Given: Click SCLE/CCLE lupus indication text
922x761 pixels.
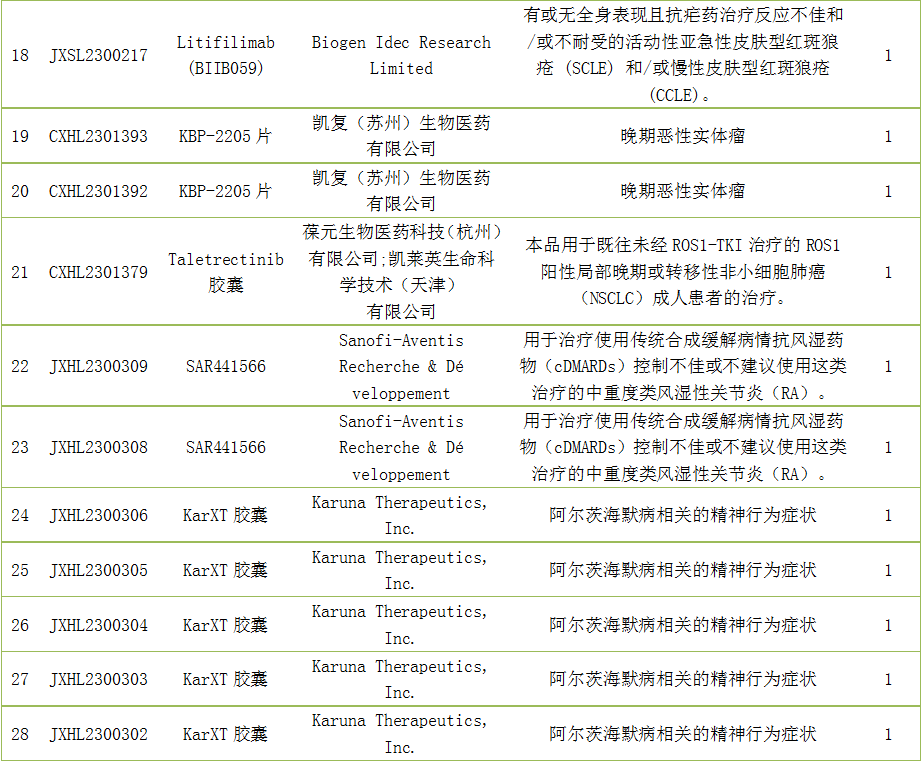Looking at the screenshot, I should coord(683,55).
